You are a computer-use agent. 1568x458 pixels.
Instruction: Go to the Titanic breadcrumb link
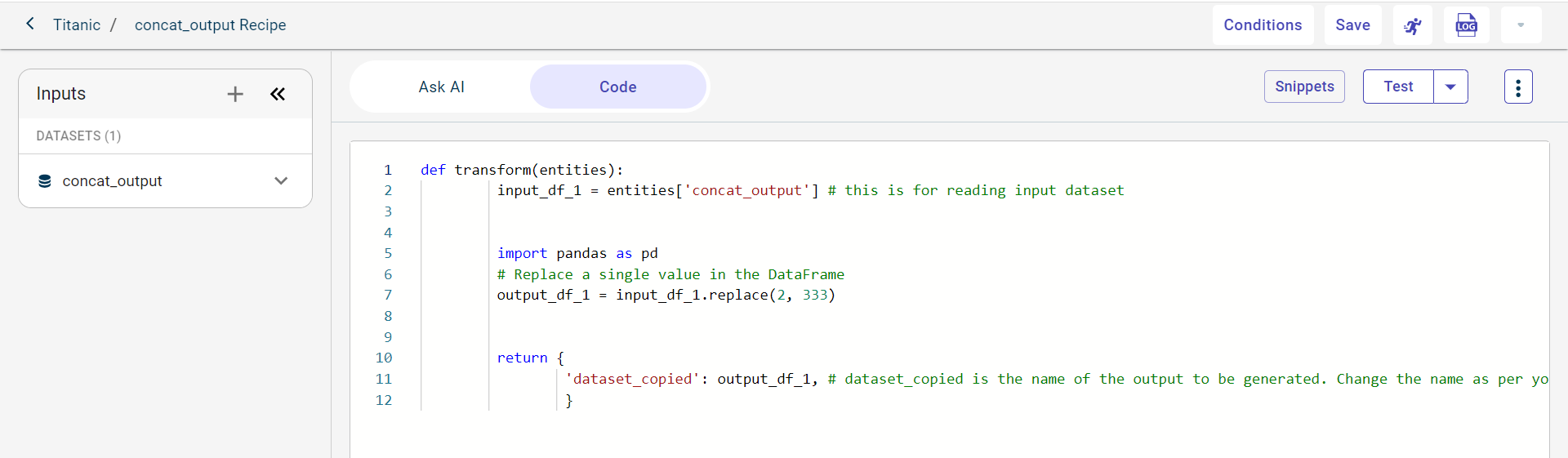pos(77,24)
